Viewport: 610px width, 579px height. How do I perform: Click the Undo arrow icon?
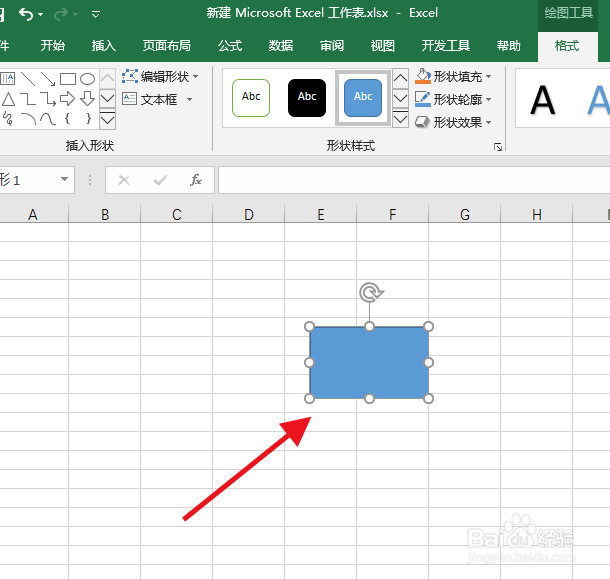[26, 14]
